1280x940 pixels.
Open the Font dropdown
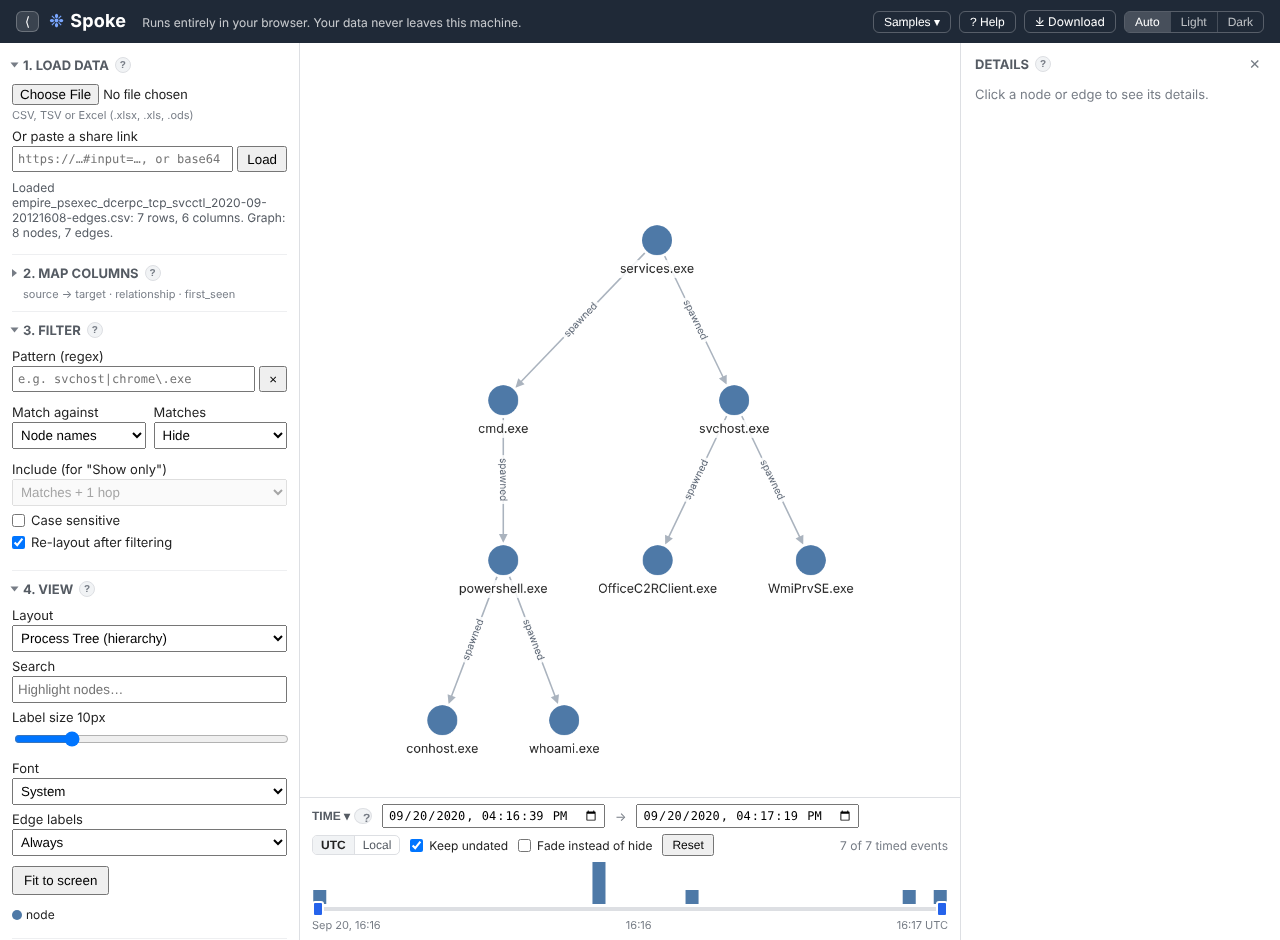[x=149, y=791]
